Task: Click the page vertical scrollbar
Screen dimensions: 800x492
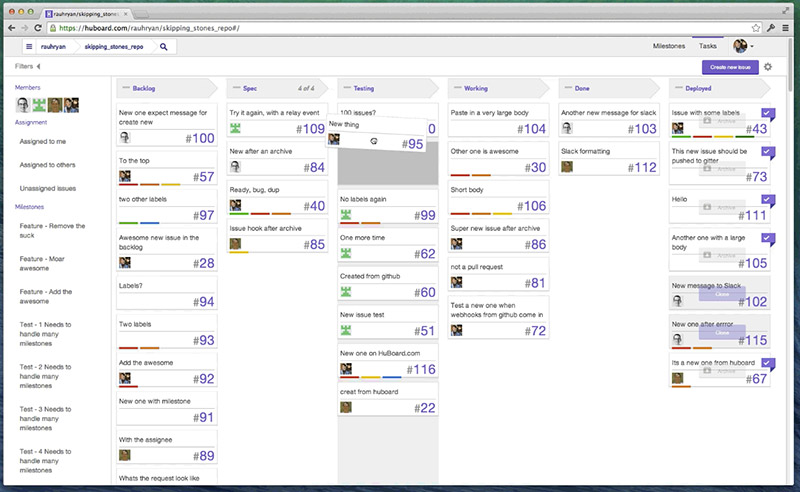Action: (x=790, y=64)
